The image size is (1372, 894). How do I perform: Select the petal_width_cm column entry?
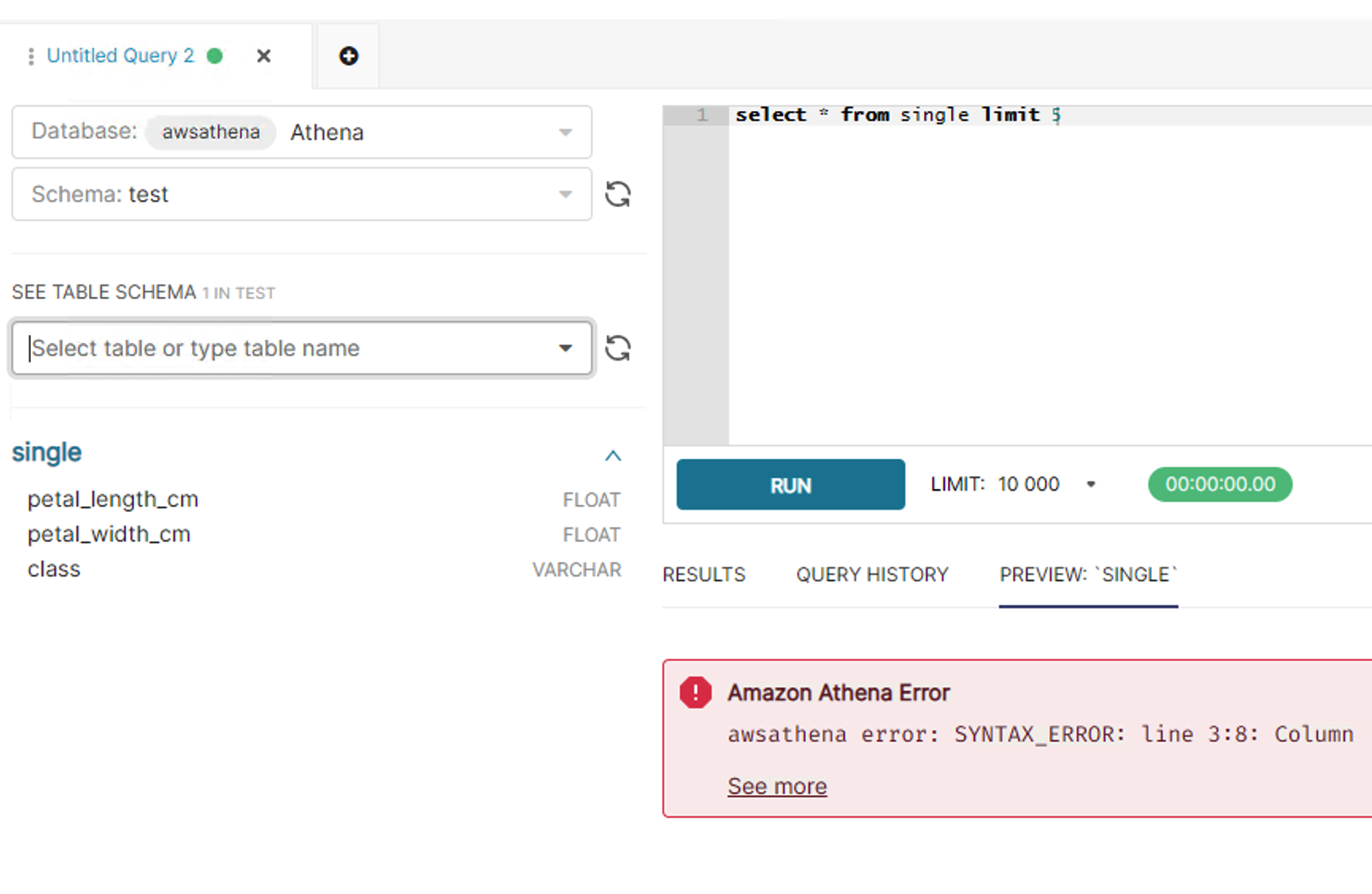[109, 534]
